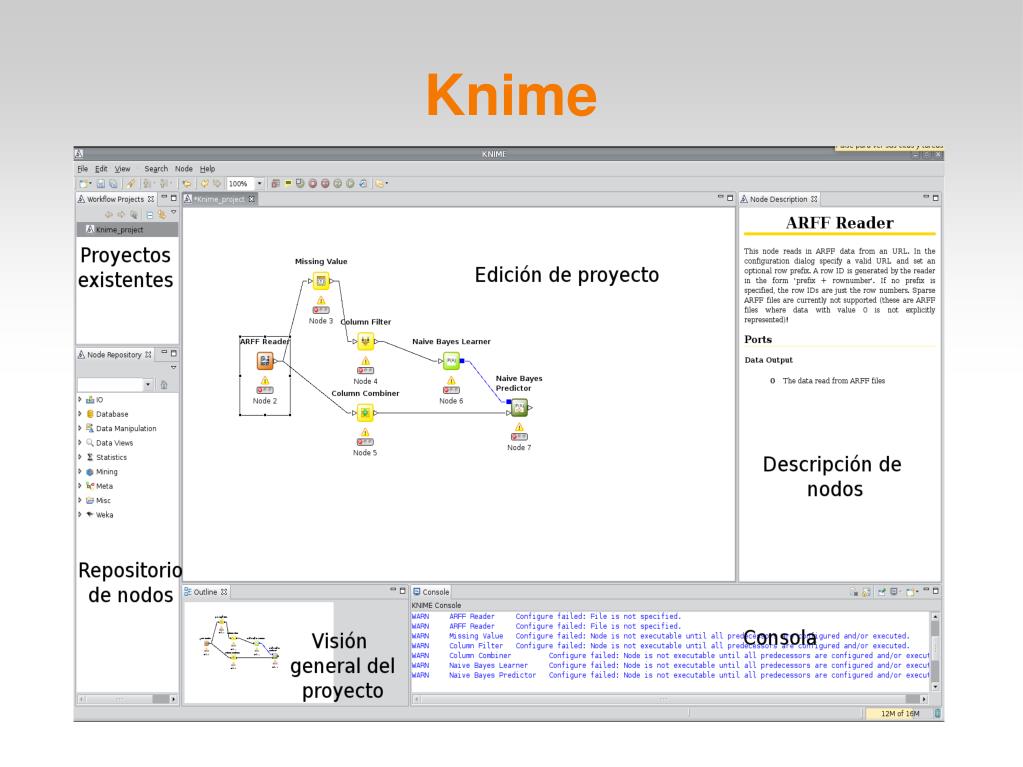Click the Scroll Lock icon in Console toolbar
The image size is (1023, 767).
(866, 592)
